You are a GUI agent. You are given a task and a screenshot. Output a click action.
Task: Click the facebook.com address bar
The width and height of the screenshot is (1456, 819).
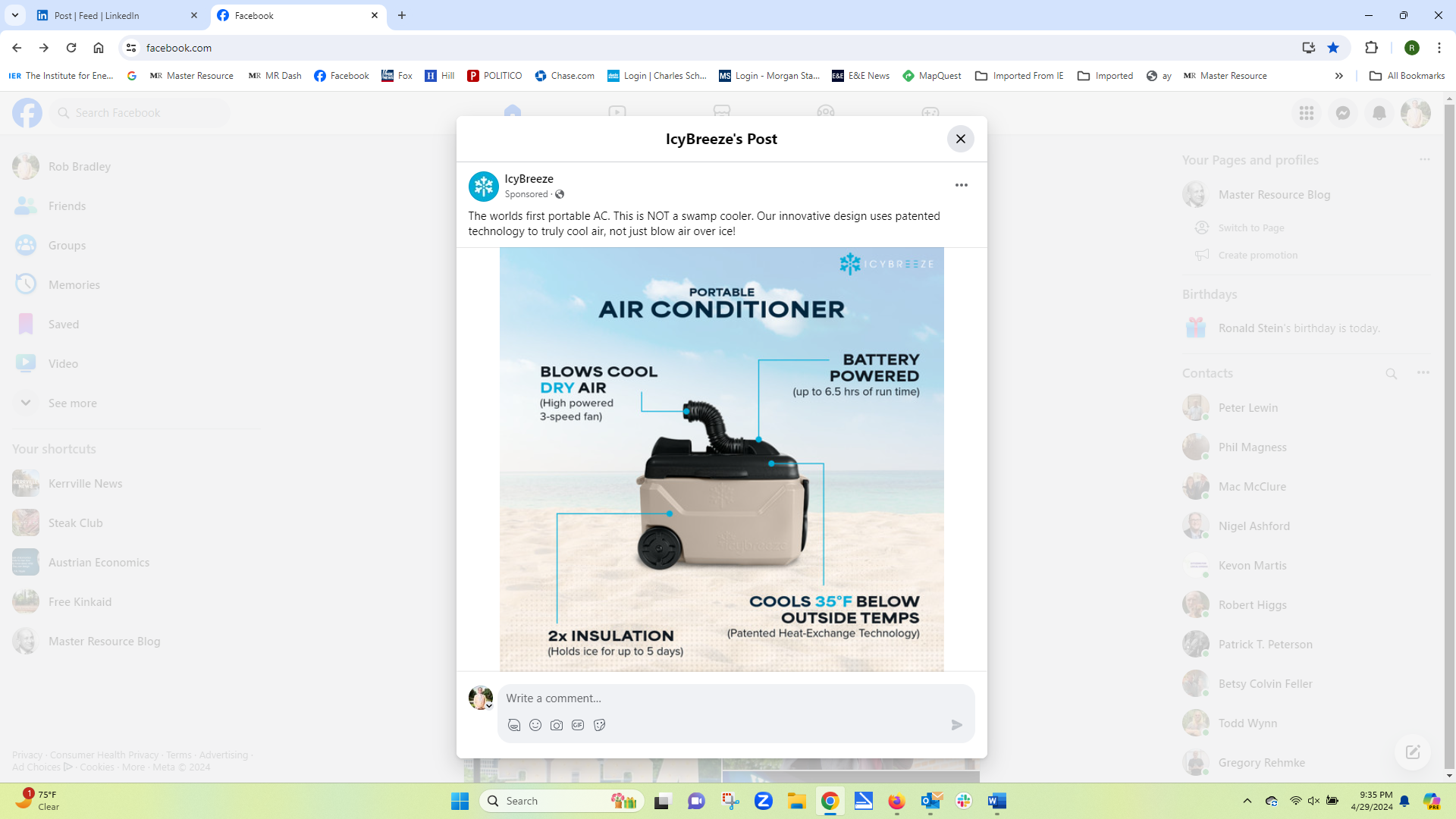click(x=713, y=48)
